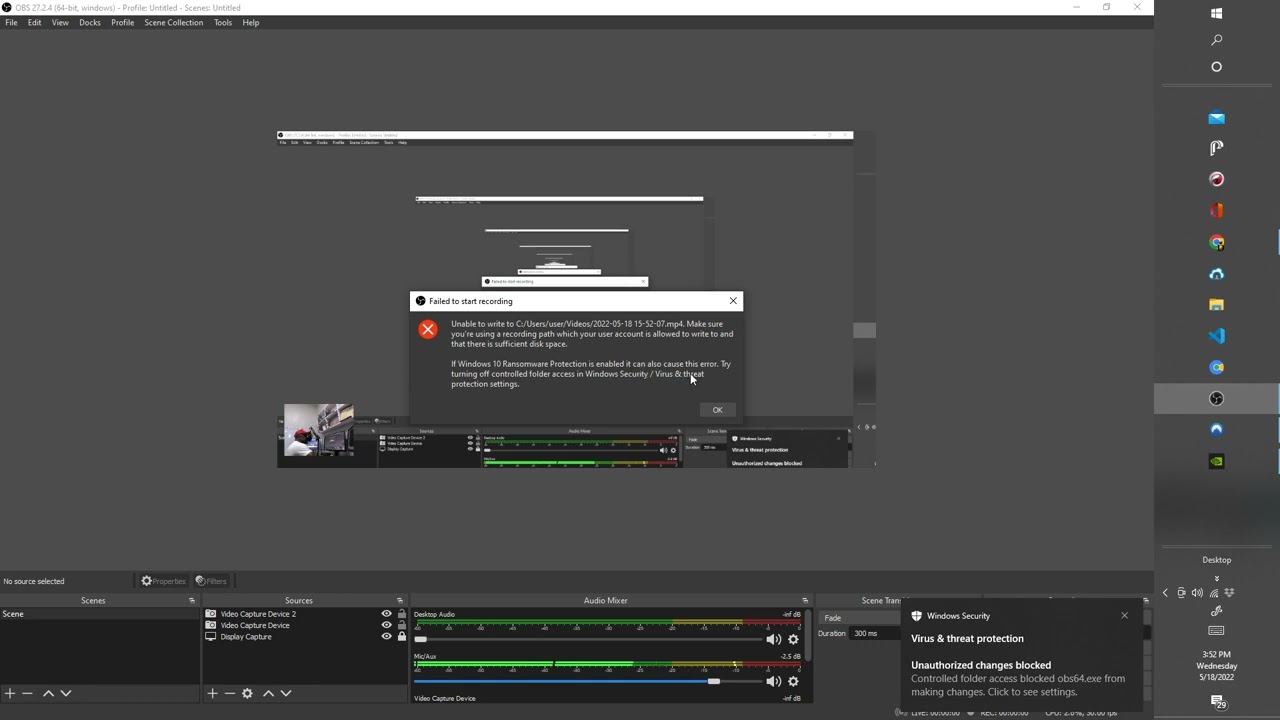
Task: Select the Scene entry in the Scenes list
Action: point(99,614)
